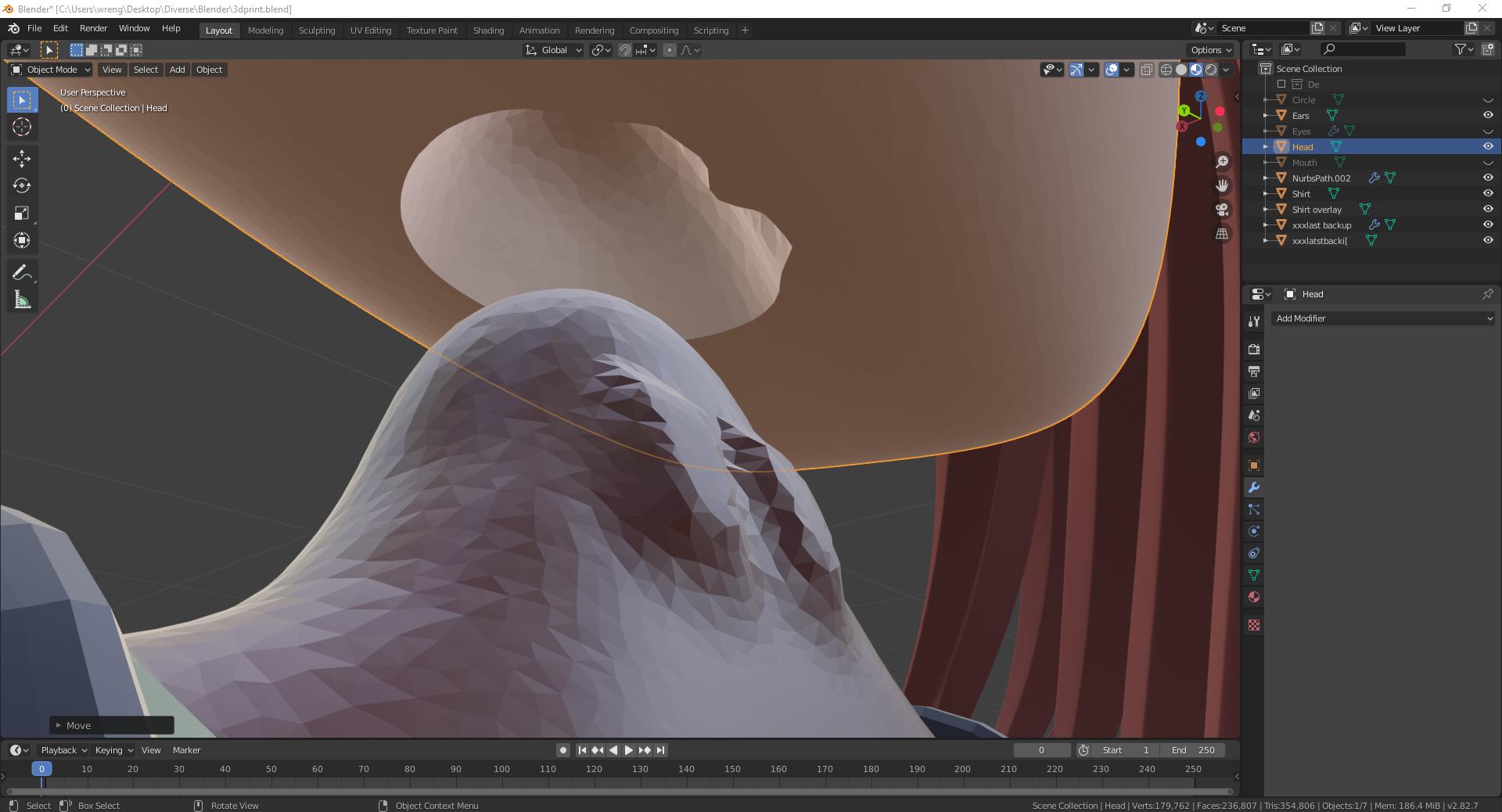Open Active Tool and Workspace settings tab
Screen dimensions: 1502x812
point(1254,321)
